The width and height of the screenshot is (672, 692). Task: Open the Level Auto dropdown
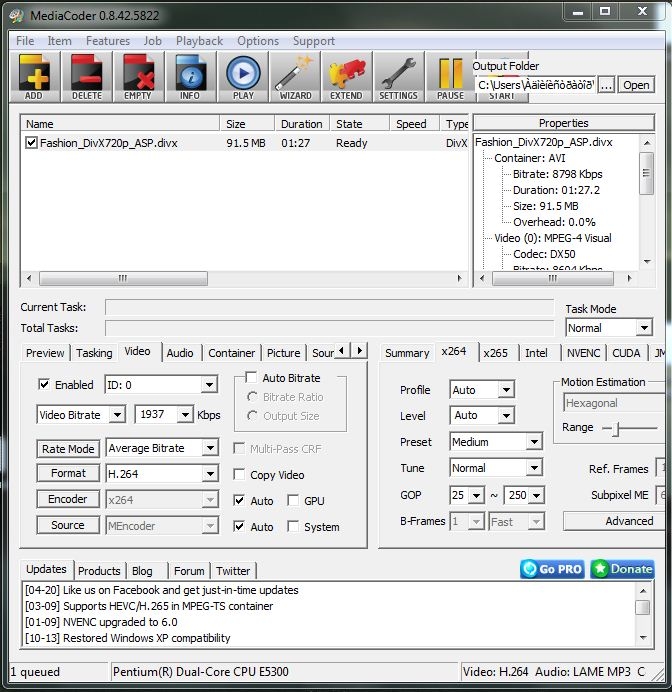482,415
